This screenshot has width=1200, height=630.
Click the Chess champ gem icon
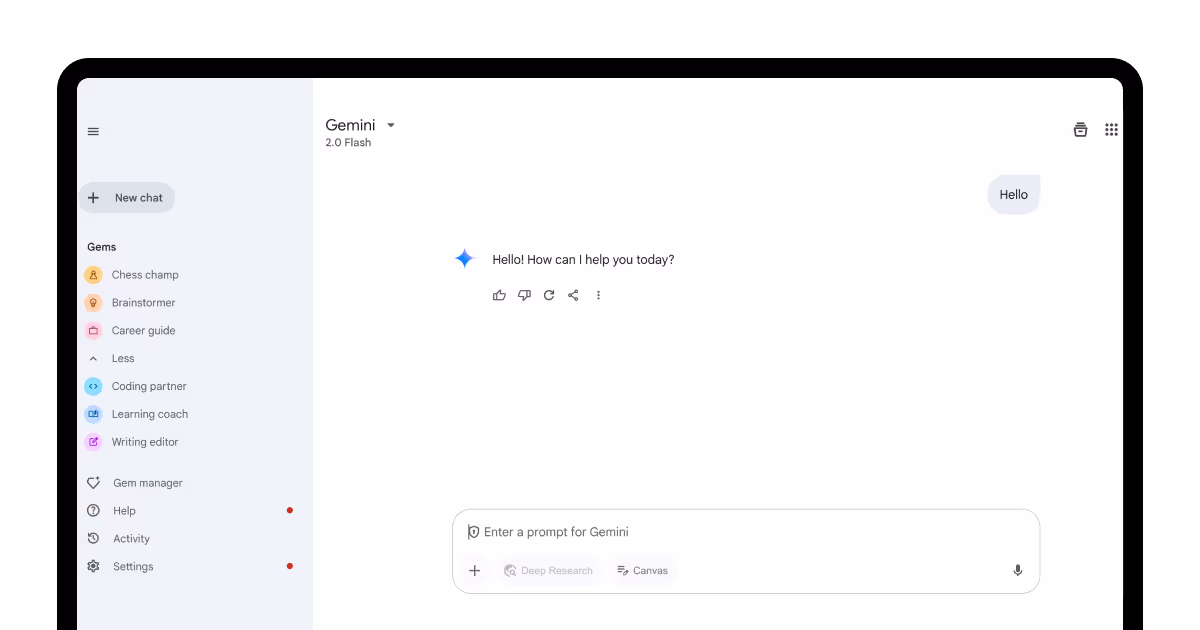coord(93,274)
